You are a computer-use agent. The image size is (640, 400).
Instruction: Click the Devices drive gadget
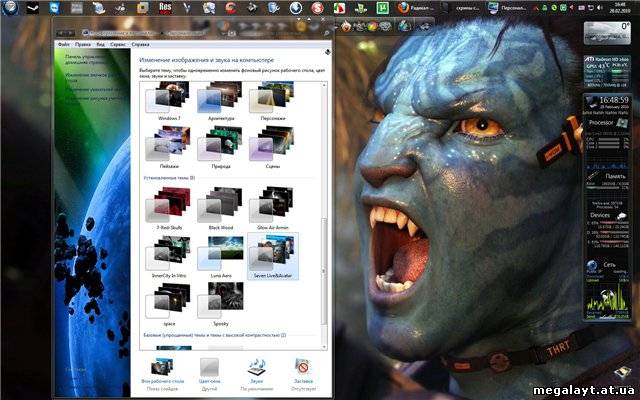coord(607,231)
